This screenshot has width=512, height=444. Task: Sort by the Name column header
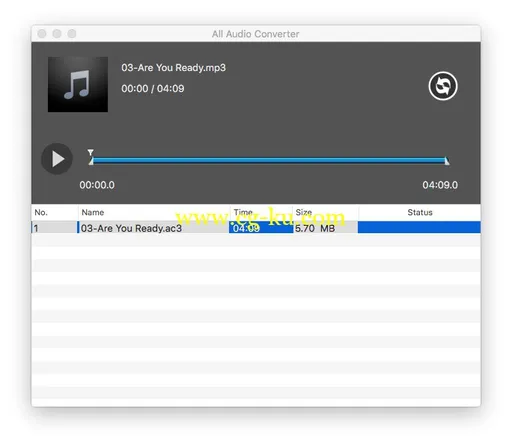(154, 212)
